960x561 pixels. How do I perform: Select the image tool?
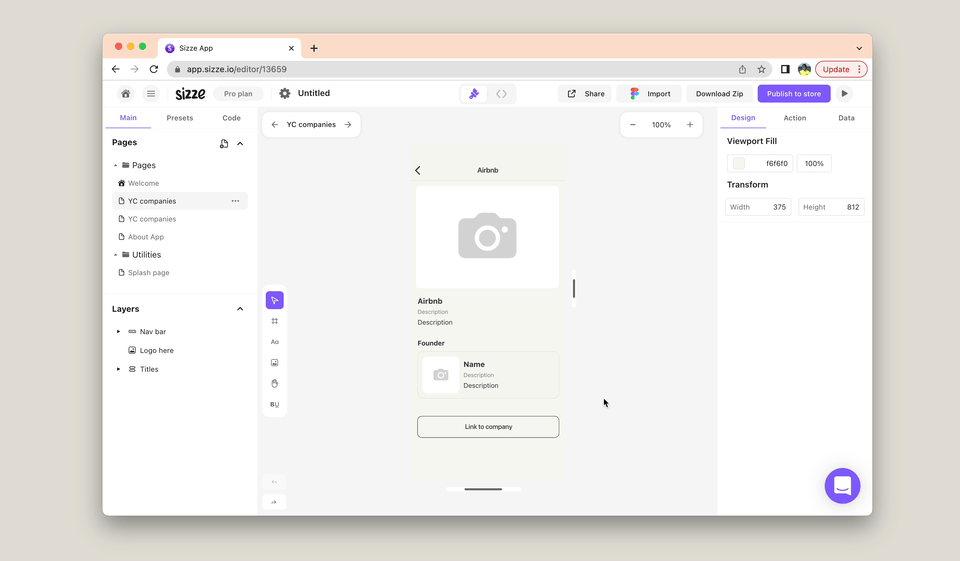[274, 363]
